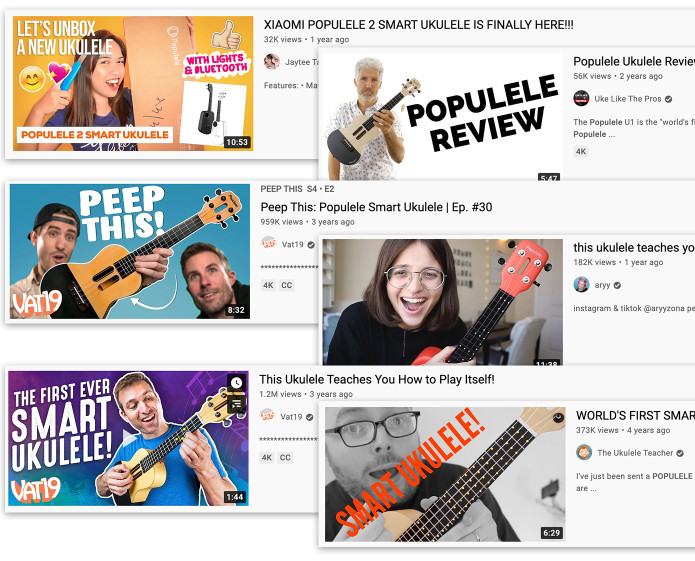Open the Jaytee channel avatar
695x561 pixels.
272,62
